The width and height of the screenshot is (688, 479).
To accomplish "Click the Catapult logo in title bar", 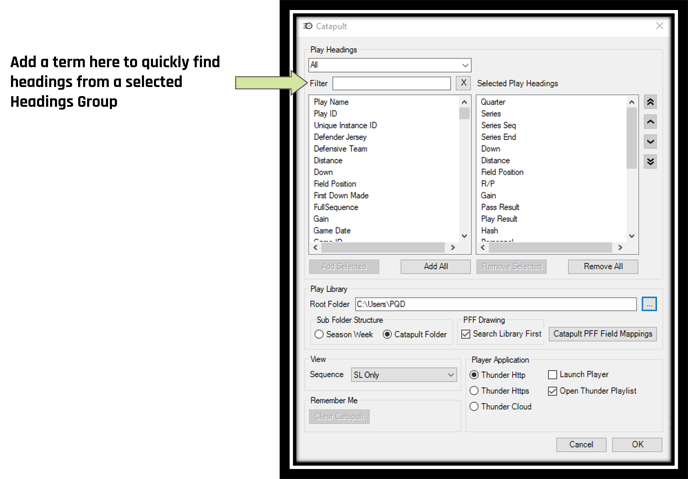I will 308,26.
